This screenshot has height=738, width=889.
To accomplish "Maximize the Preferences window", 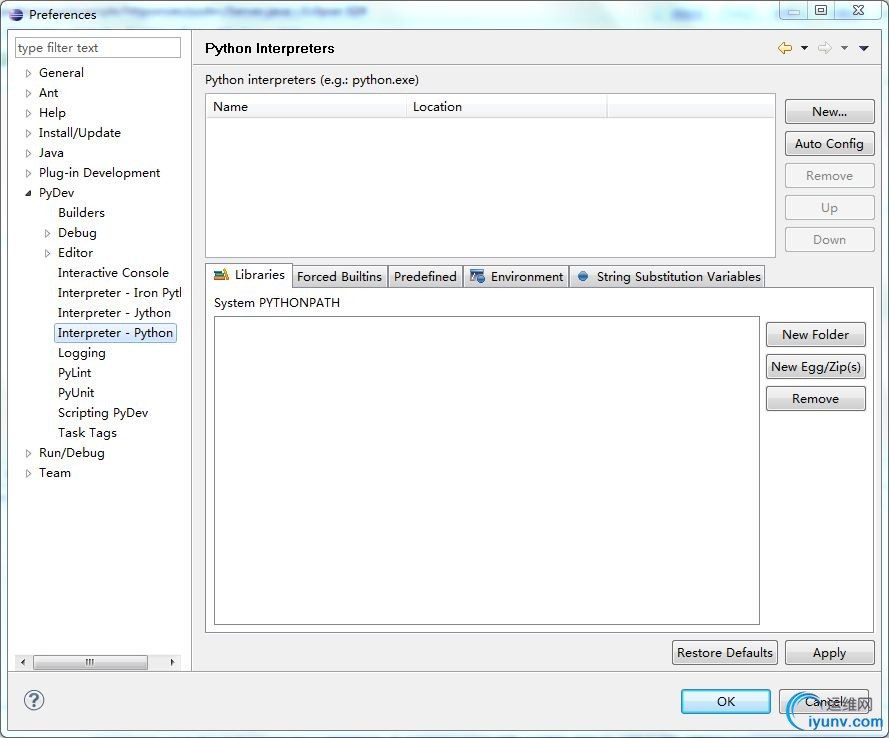I will coord(821,10).
